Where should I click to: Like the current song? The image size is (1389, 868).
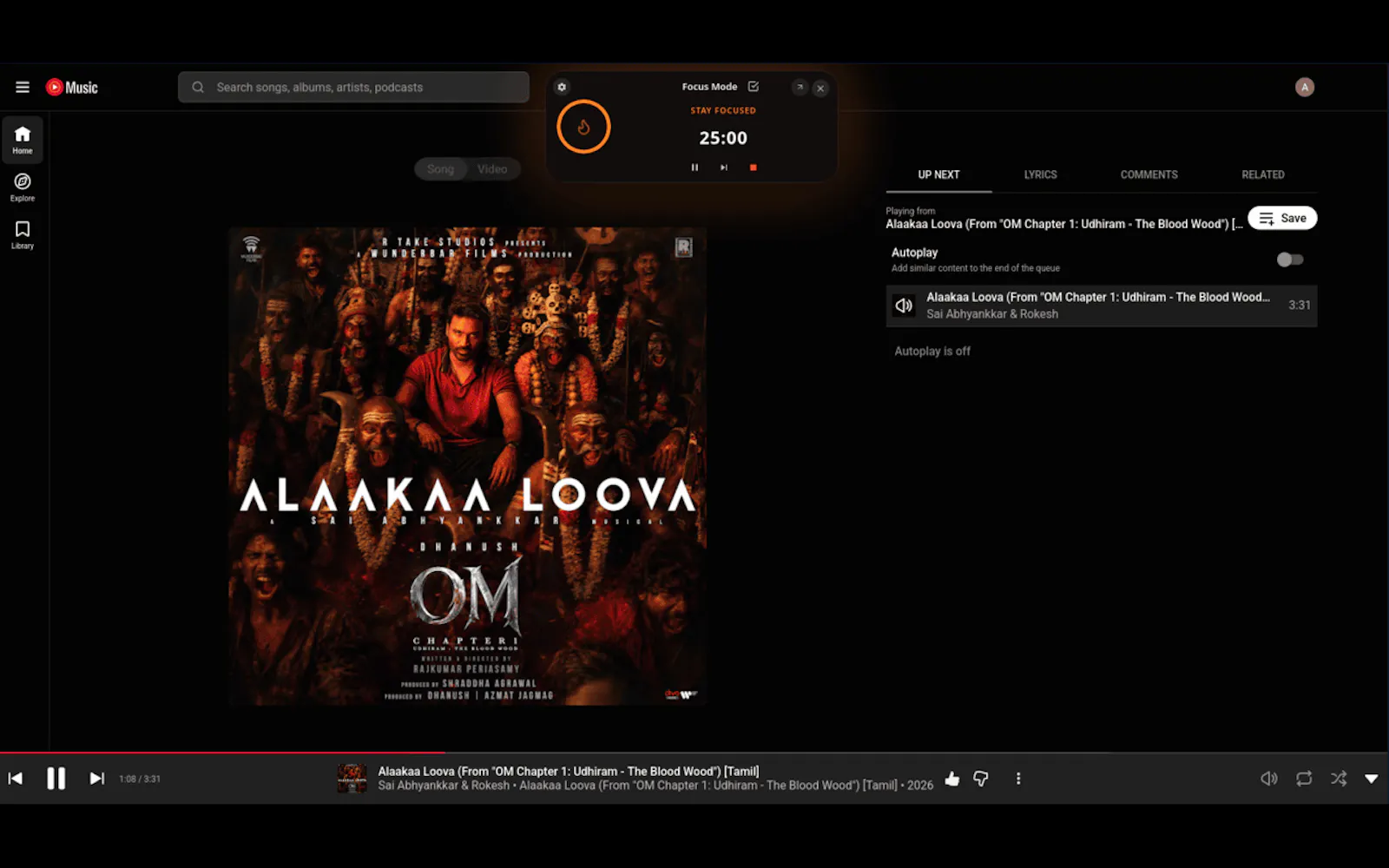pos(952,779)
